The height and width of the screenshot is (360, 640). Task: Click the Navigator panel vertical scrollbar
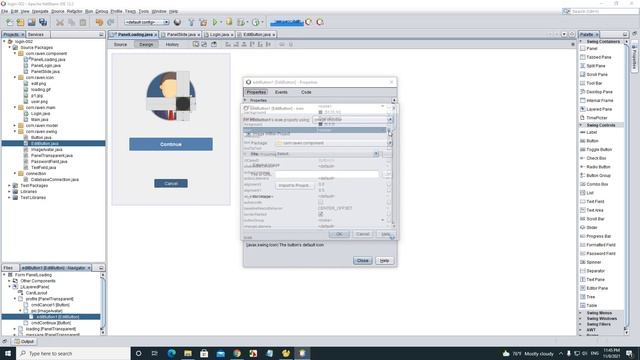click(102, 304)
